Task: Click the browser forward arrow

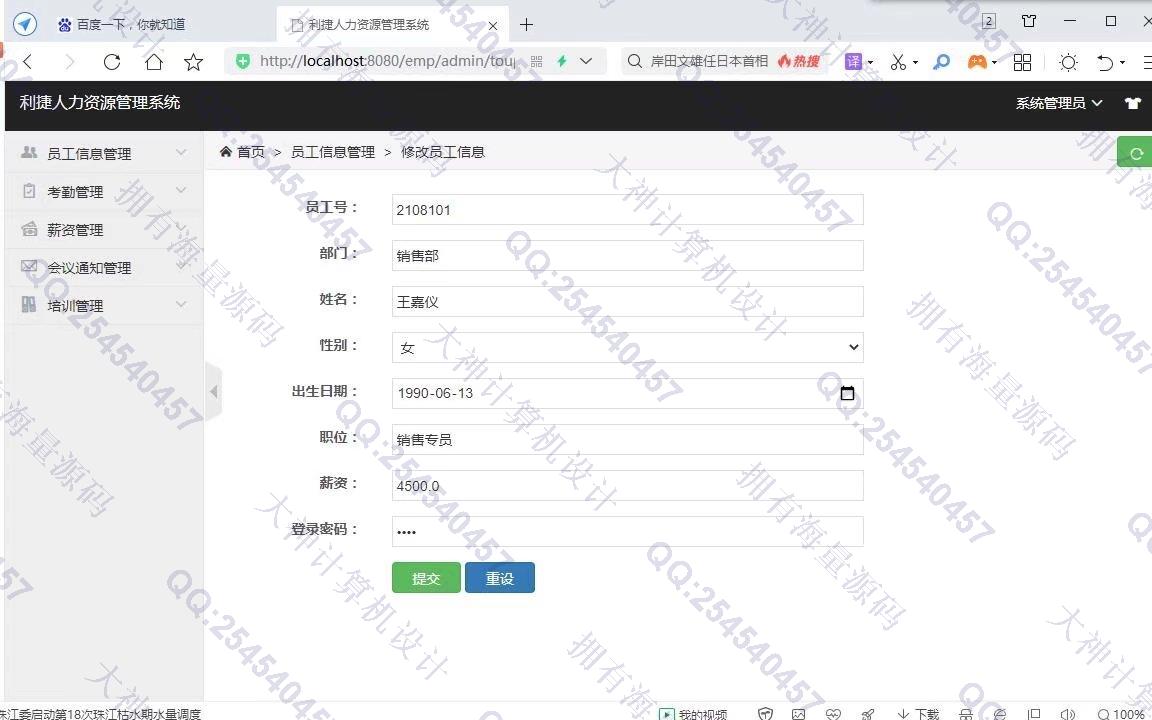Action: point(71,62)
